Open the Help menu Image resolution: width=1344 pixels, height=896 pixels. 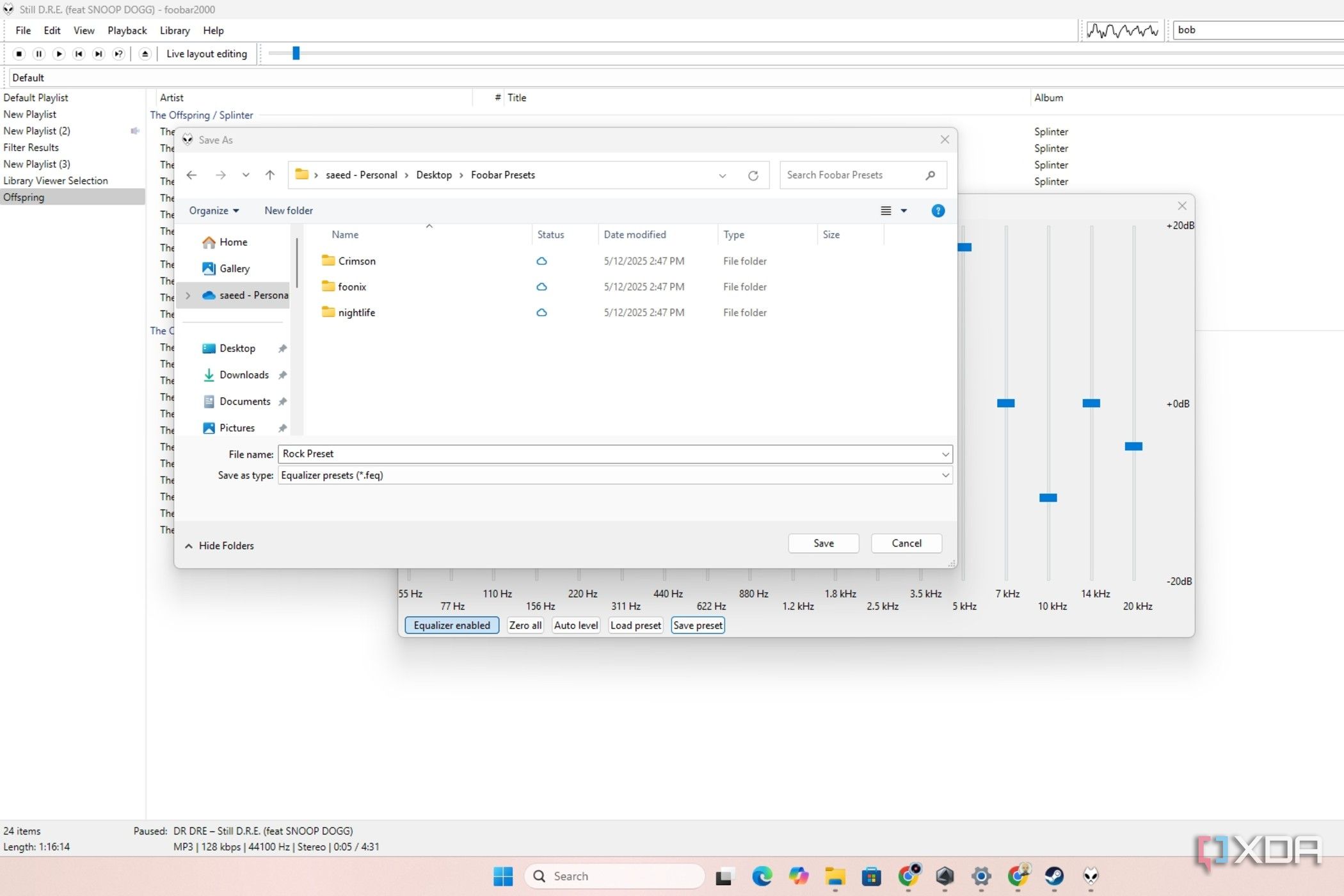pos(213,31)
